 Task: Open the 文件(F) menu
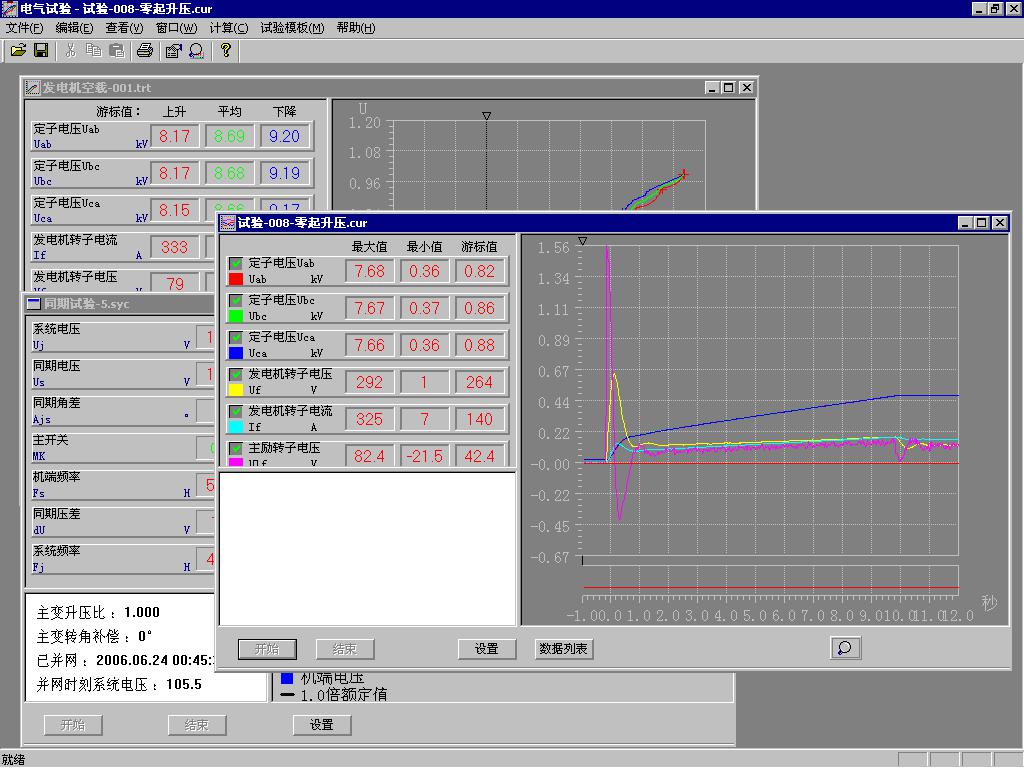click(x=24, y=28)
